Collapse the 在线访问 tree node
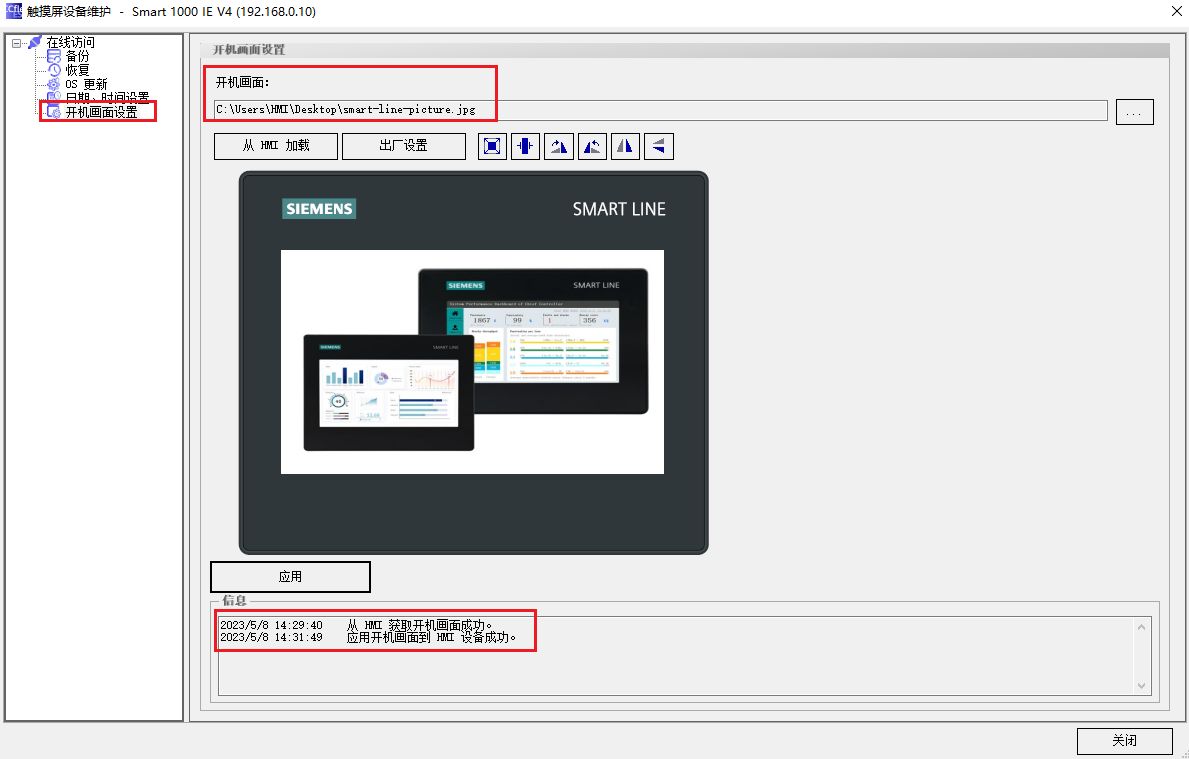The width and height of the screenshot is (1189, 759). [17, 43]
